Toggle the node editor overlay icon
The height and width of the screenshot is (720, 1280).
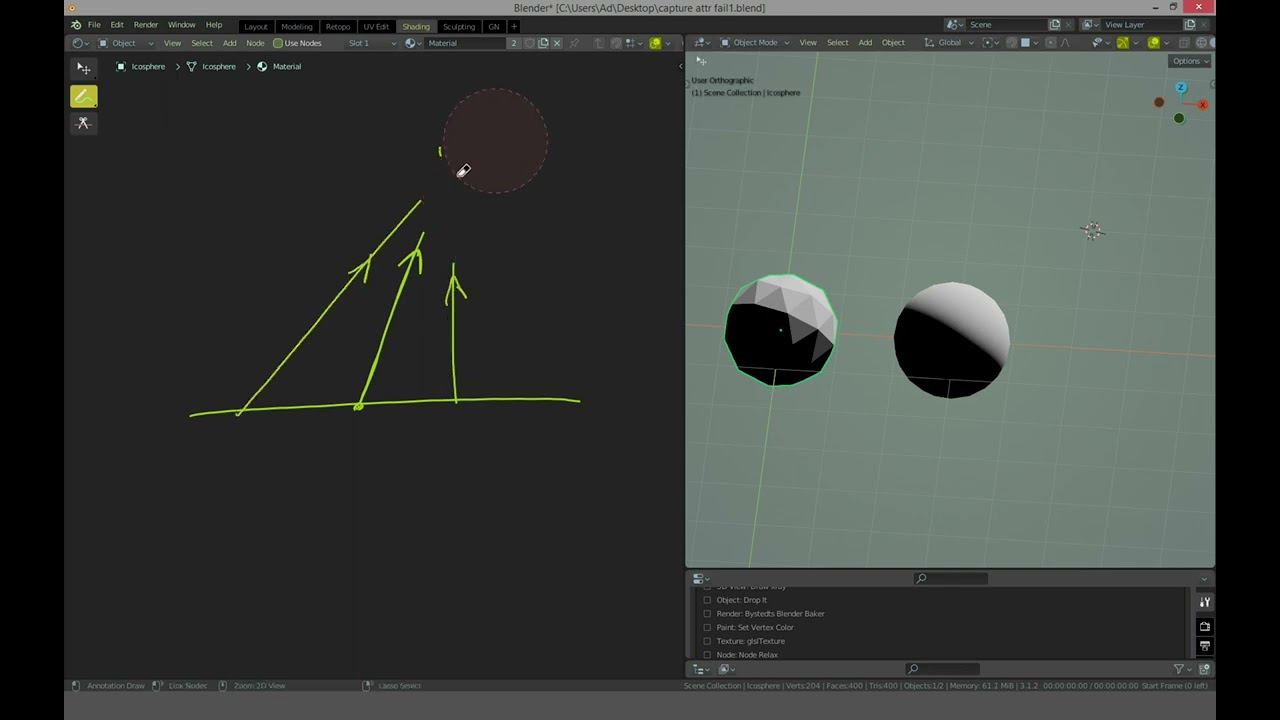tap(655, 43)
